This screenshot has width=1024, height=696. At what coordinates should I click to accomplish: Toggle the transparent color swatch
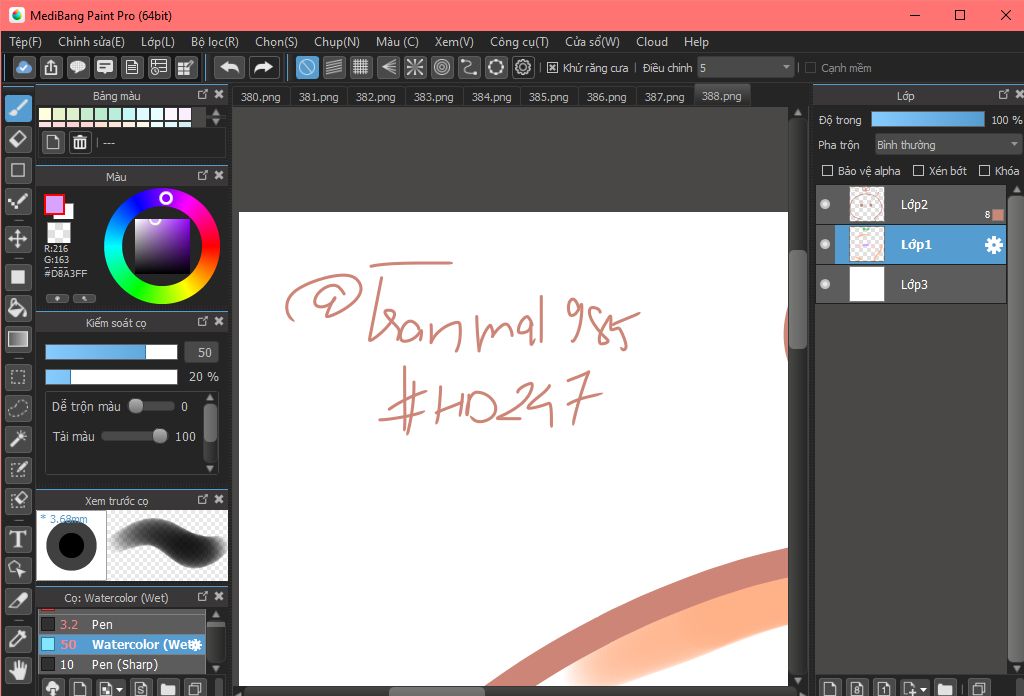point(59,232)
